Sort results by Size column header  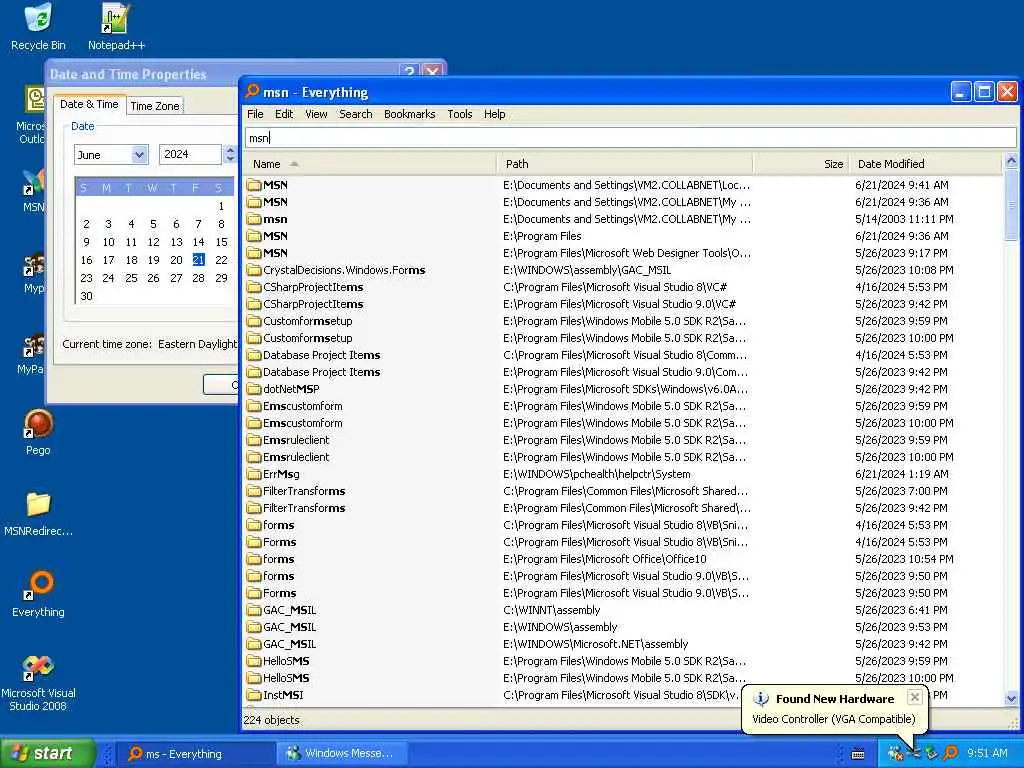tap(801, 164)
